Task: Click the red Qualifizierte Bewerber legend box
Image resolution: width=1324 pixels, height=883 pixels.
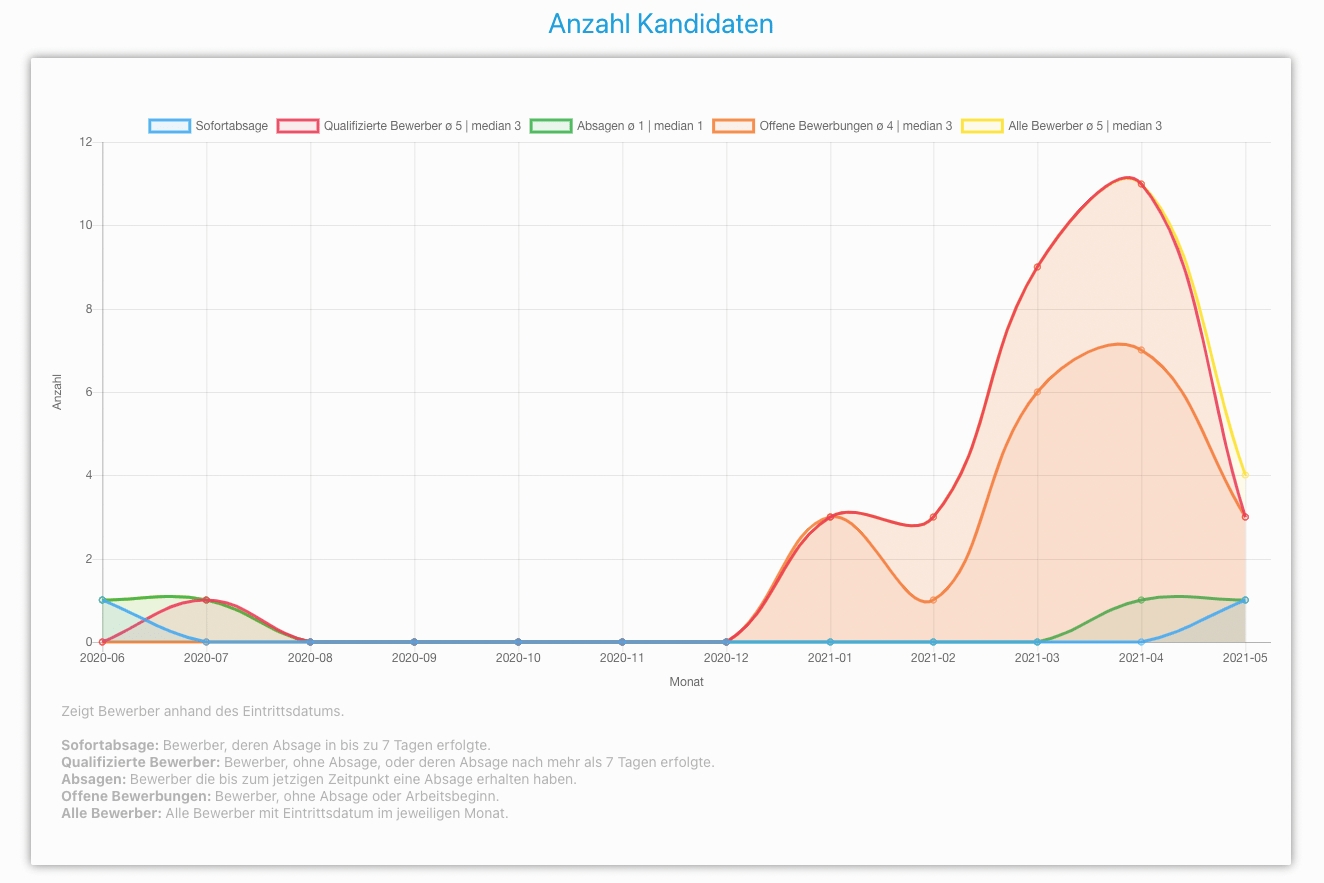Action: pos(297,126)
